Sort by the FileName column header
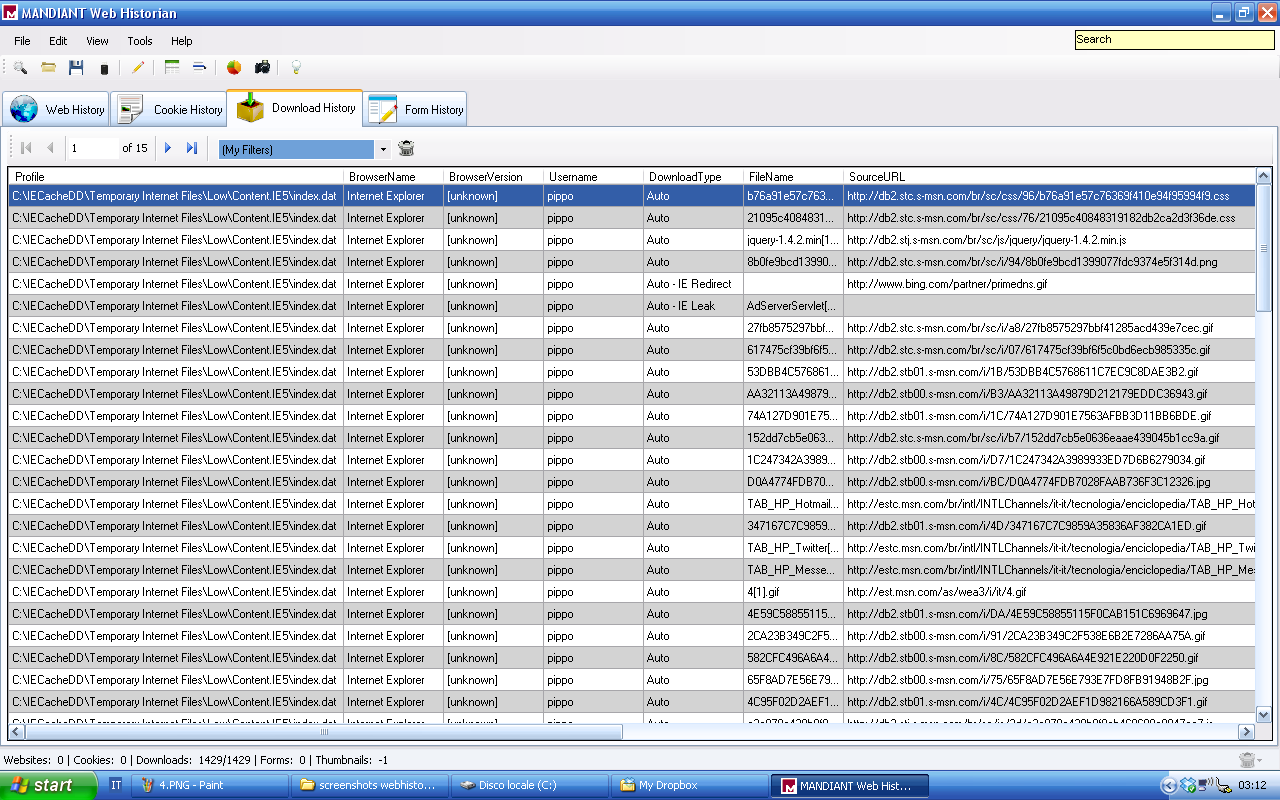1280x800 pixels. [793, 177]
